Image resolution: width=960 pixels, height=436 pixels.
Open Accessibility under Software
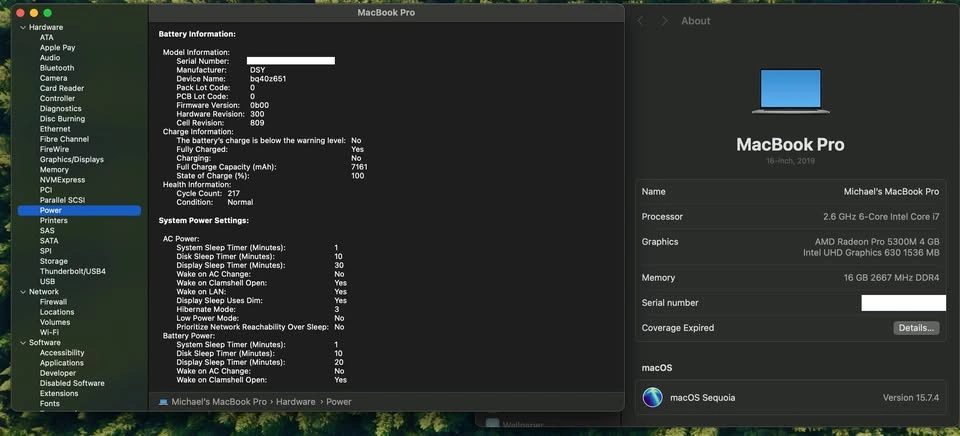[62, 353]
